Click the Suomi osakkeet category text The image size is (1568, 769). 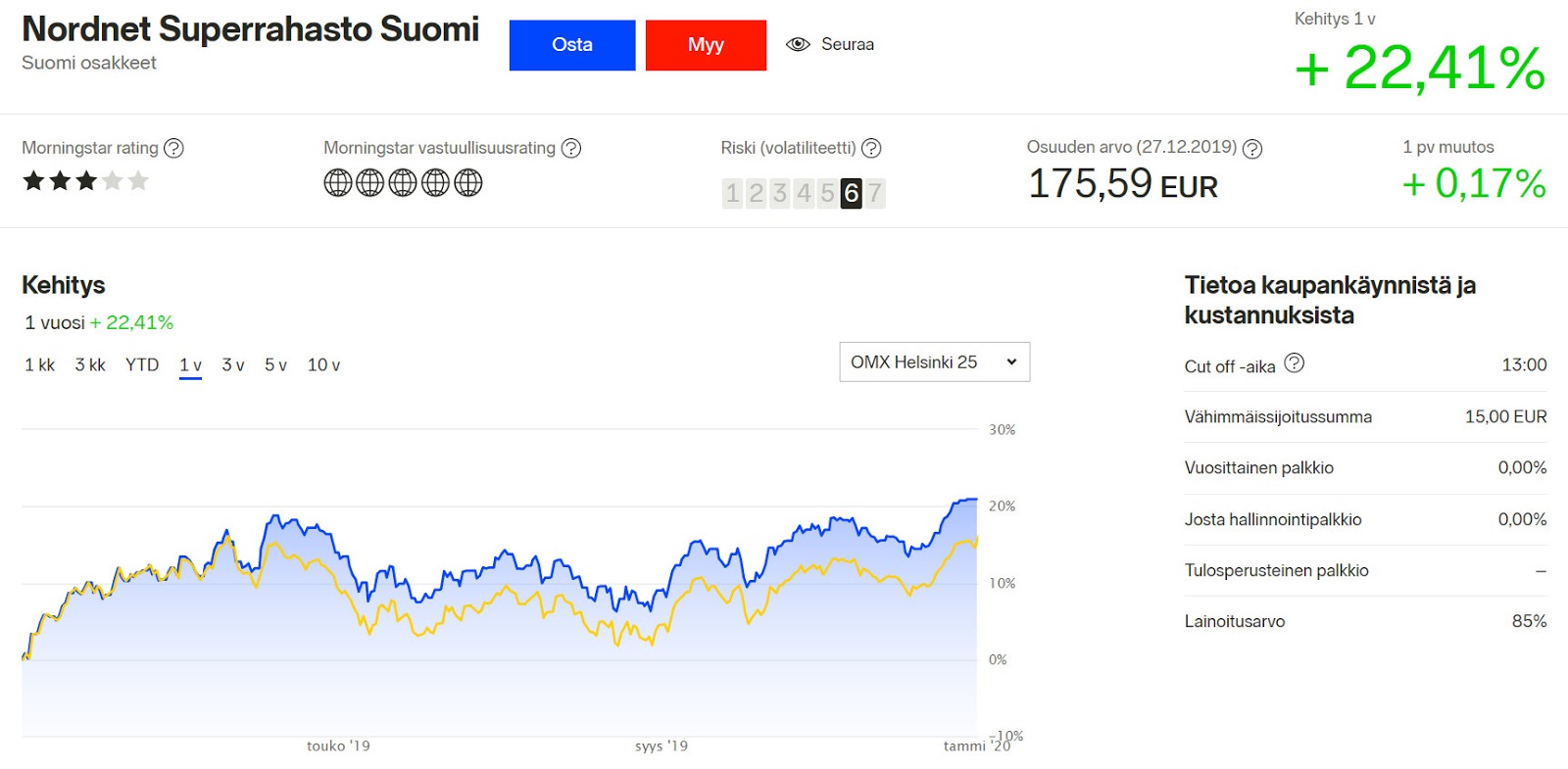pos(89,63)
